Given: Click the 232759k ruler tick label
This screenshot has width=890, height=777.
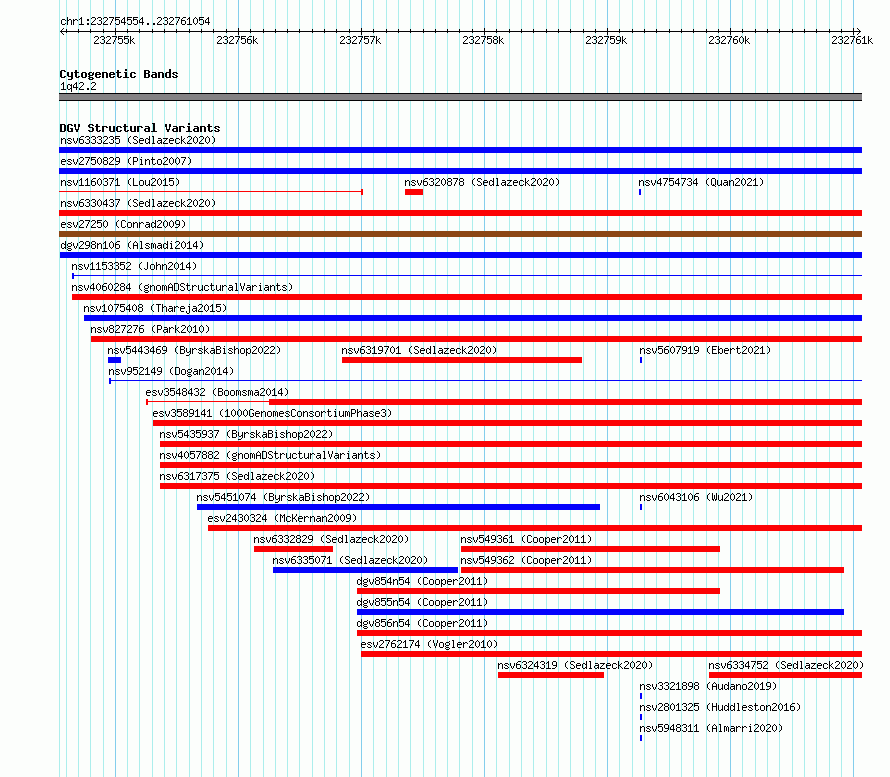Looking at the screenshot, I should (606, 40).
